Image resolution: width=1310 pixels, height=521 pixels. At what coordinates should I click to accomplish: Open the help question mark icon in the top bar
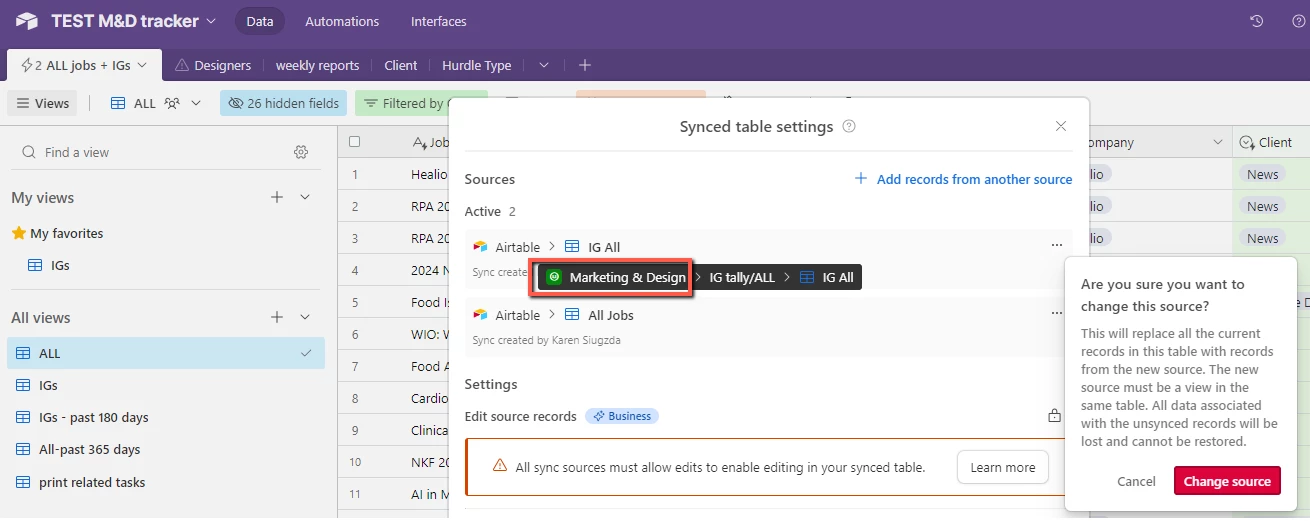tap(1298, 21)
